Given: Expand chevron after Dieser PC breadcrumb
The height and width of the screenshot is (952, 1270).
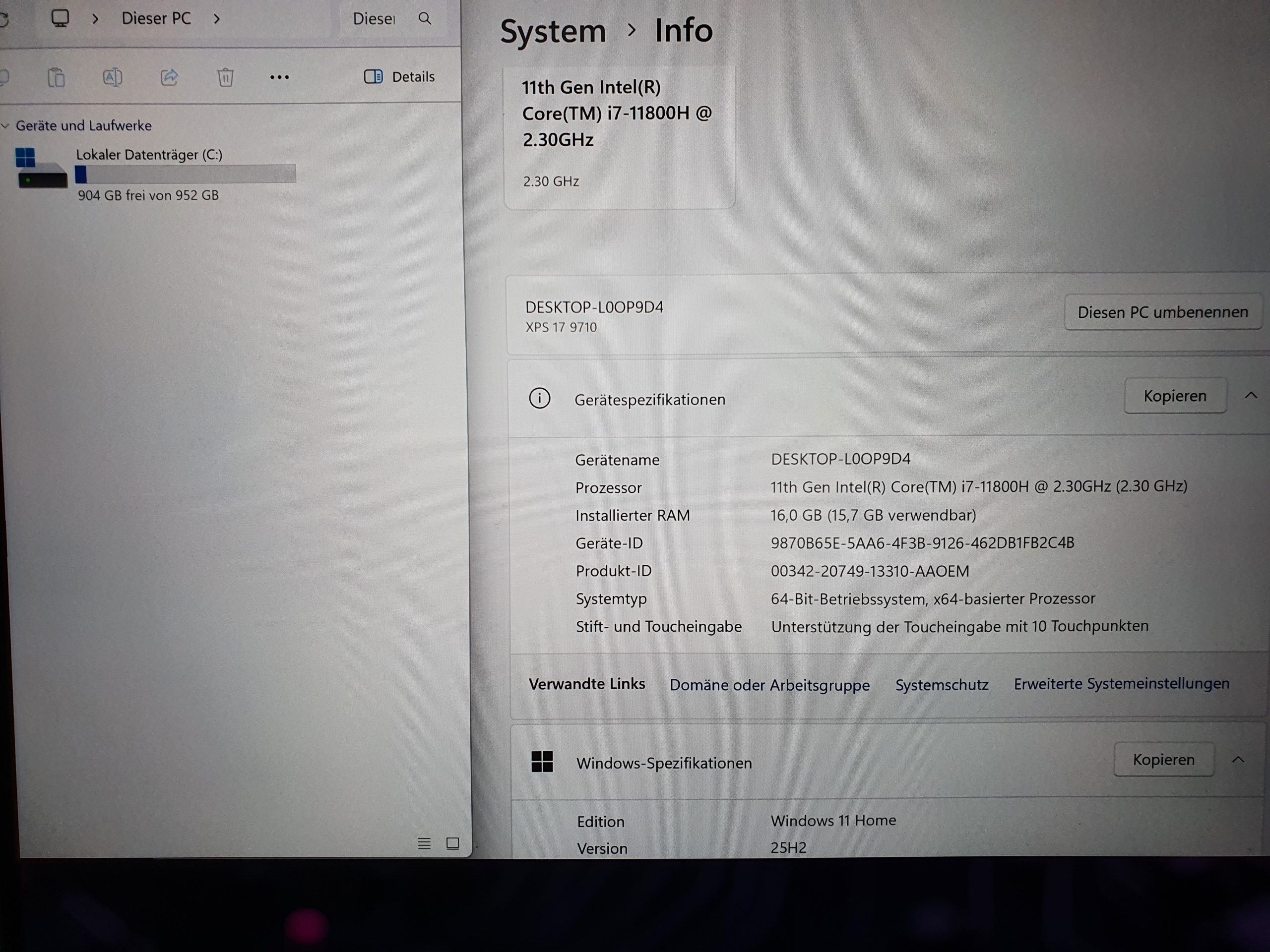Looking at the screenshot, I should (217, 19).
